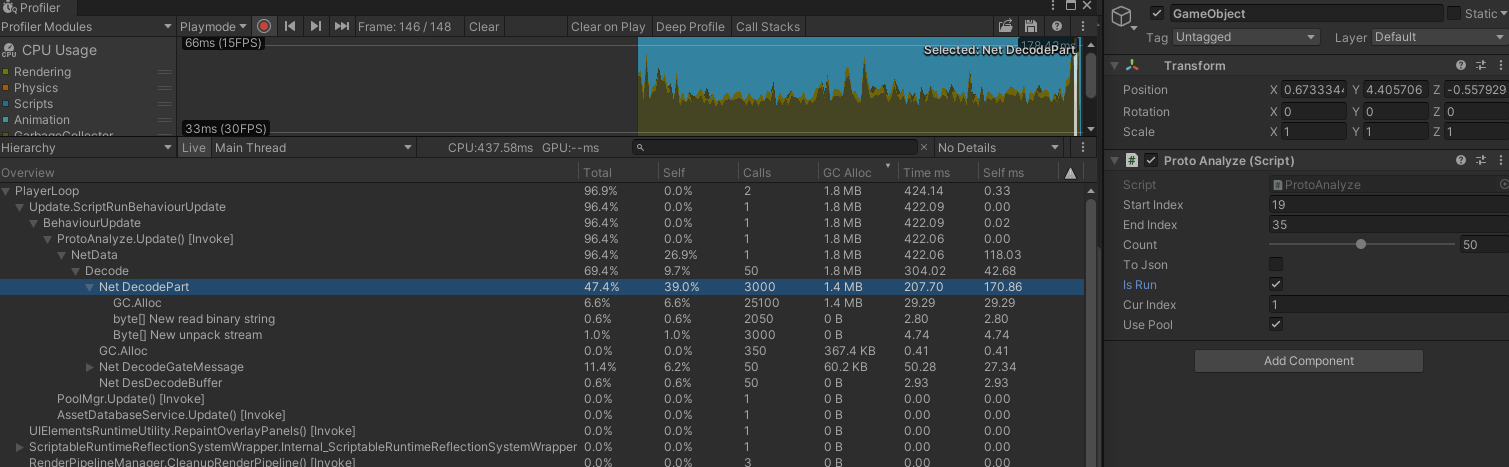Open the Profiler help icon
Screen dimensions: 1509x467
1057,27
